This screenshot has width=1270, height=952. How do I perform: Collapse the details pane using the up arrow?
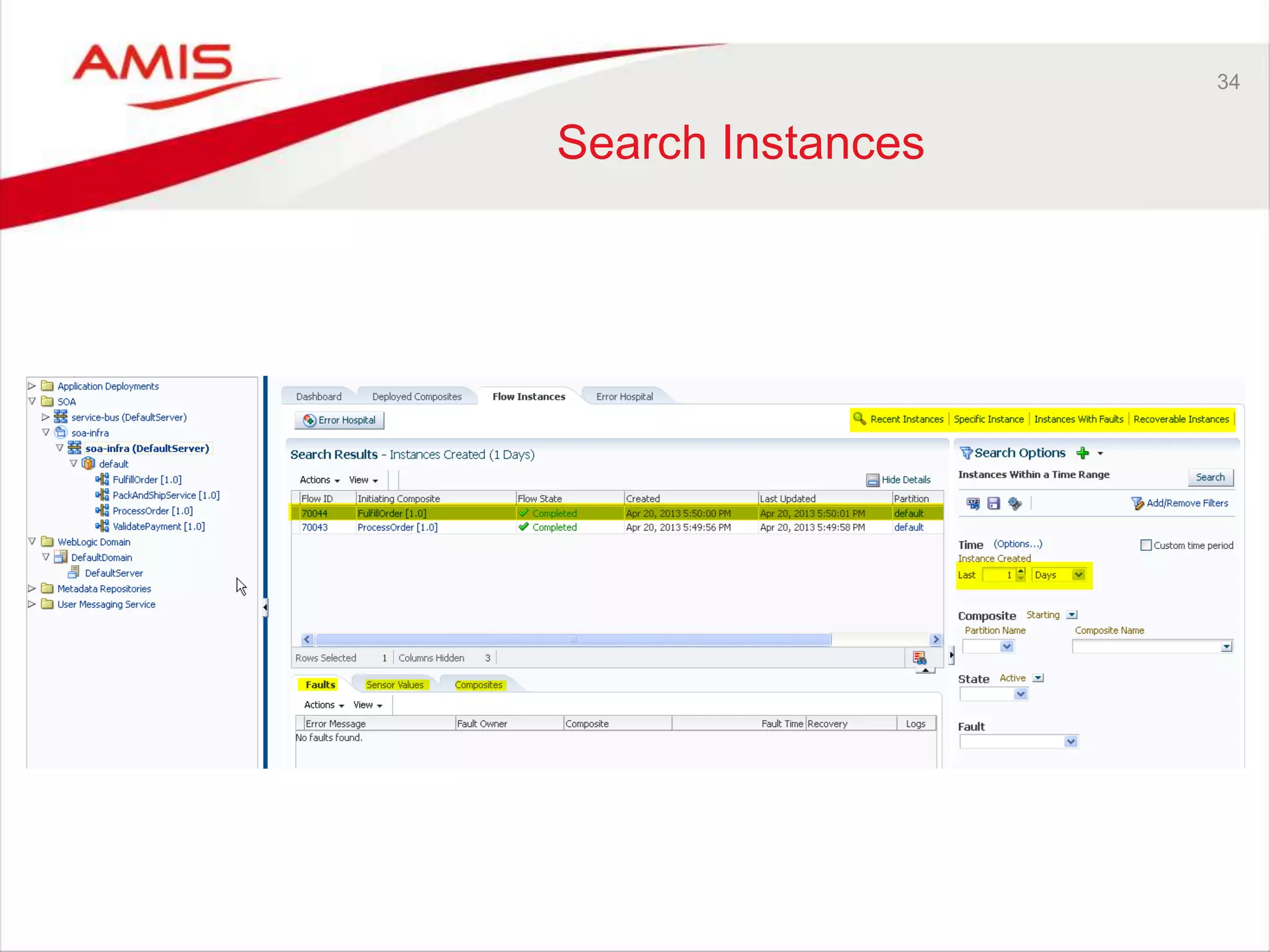(925, 670)
